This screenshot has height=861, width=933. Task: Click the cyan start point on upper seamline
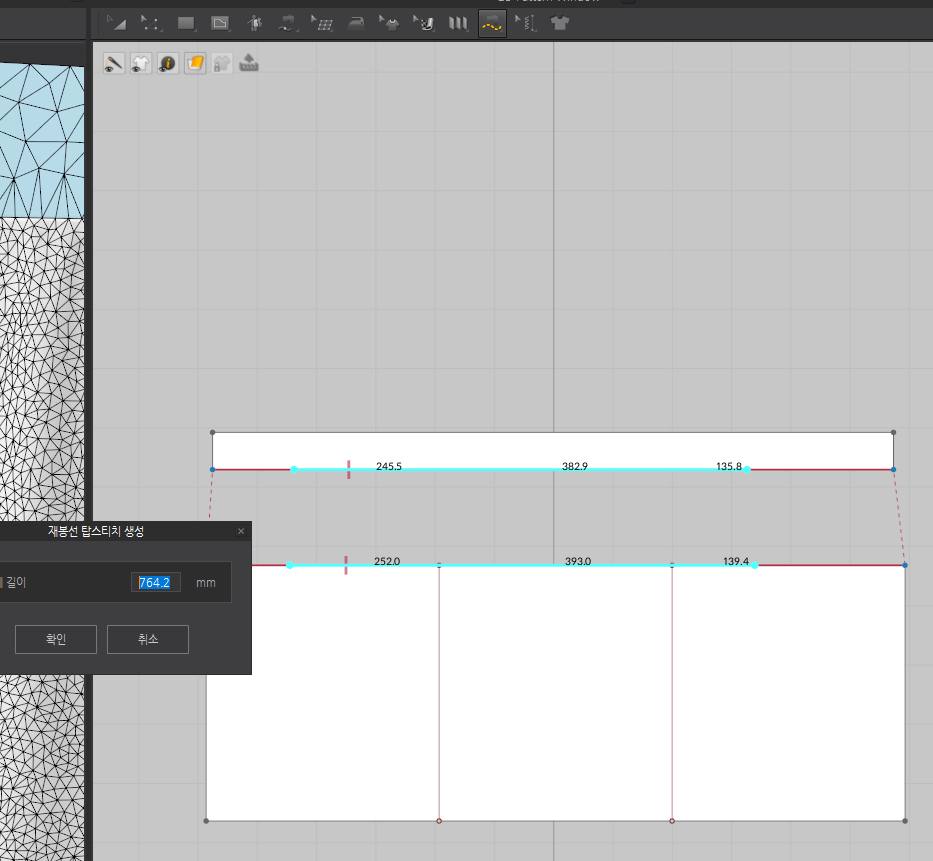[294, 469]
